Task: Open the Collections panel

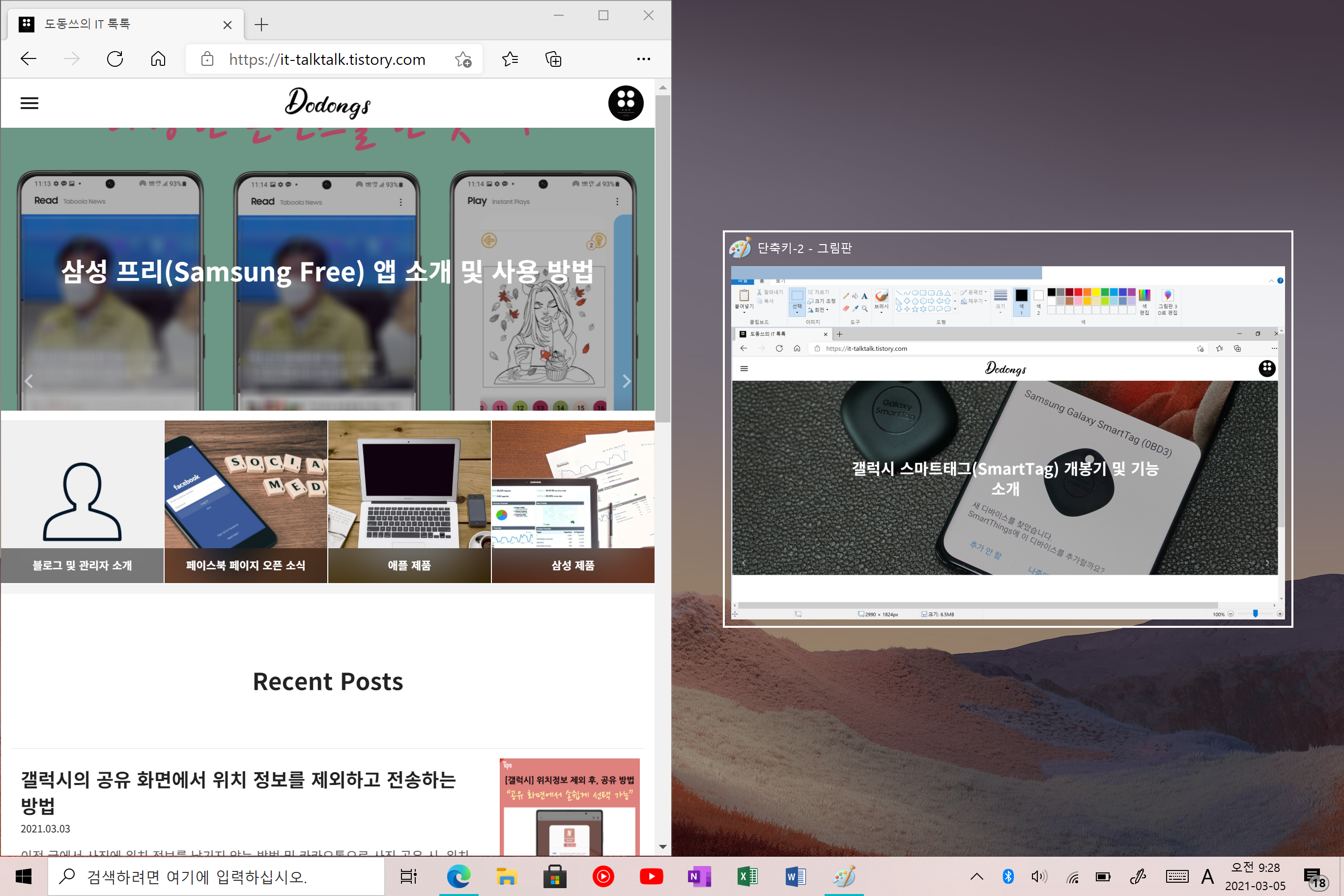Action: pyautogui.click(x=553, y=59)
